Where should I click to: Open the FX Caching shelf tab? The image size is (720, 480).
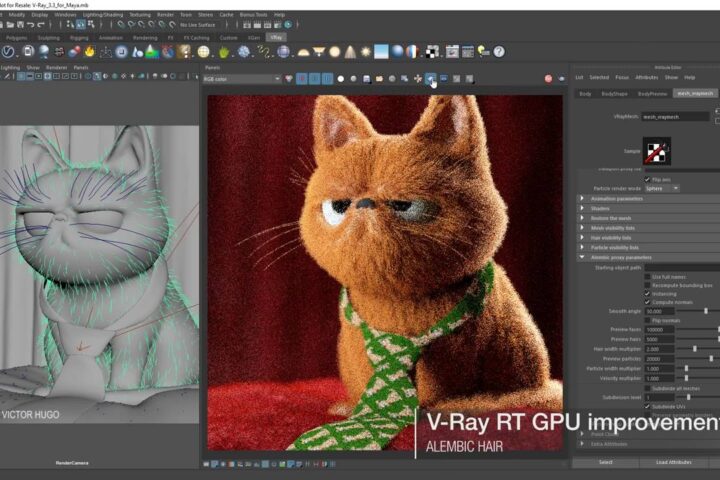[x=196, y=38]
